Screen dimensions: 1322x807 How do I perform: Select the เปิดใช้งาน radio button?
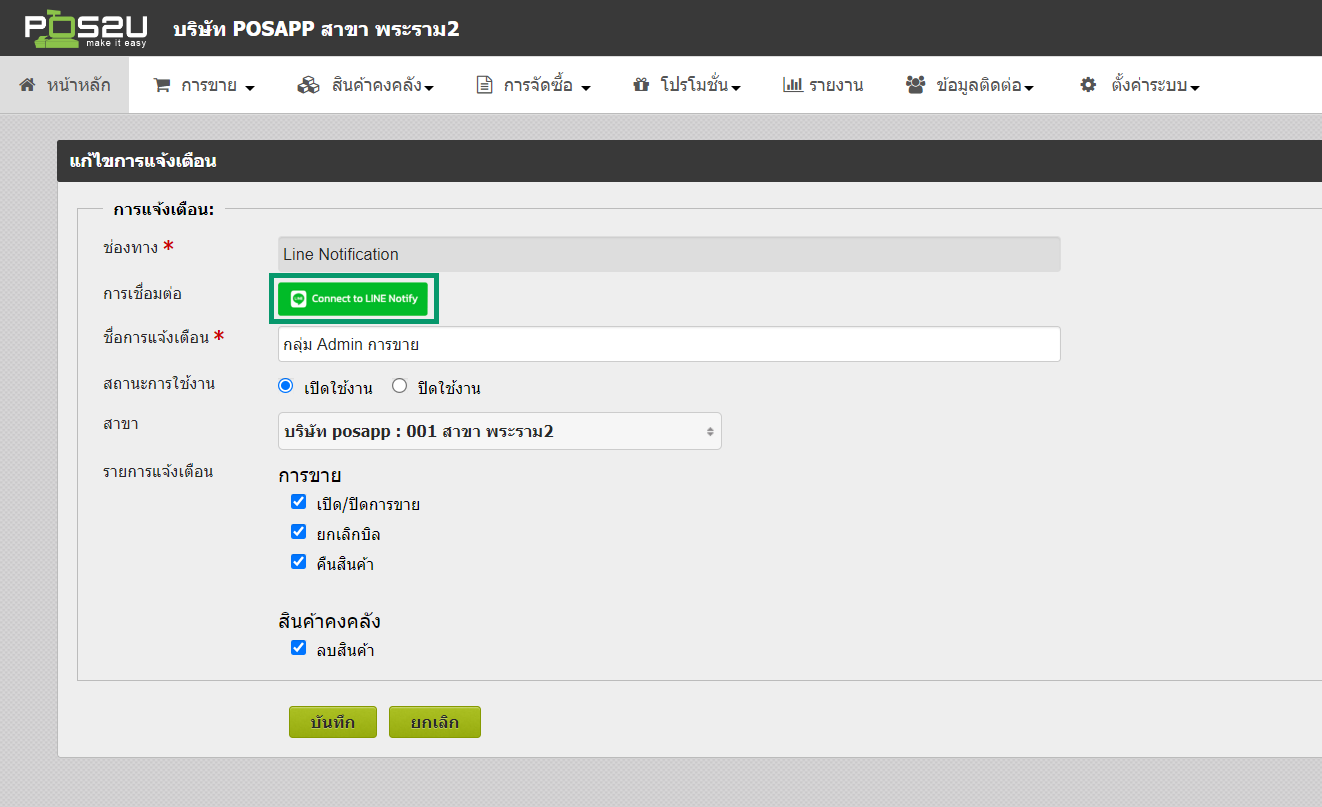coord(285,386)
